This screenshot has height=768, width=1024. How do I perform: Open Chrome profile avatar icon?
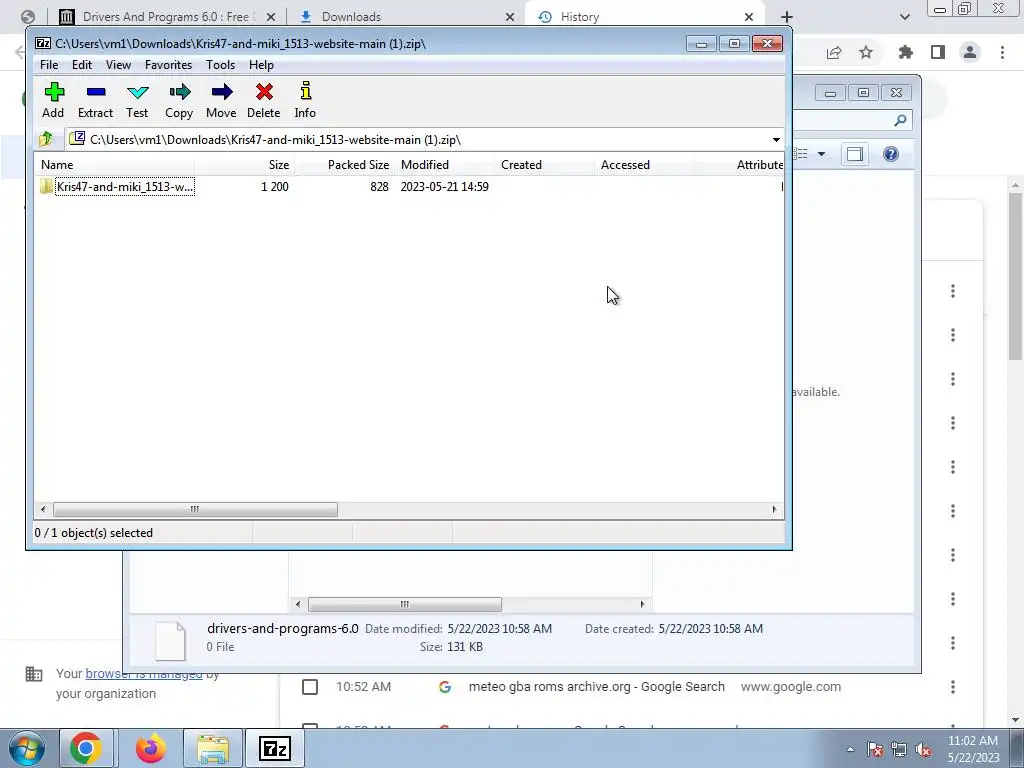970,52
